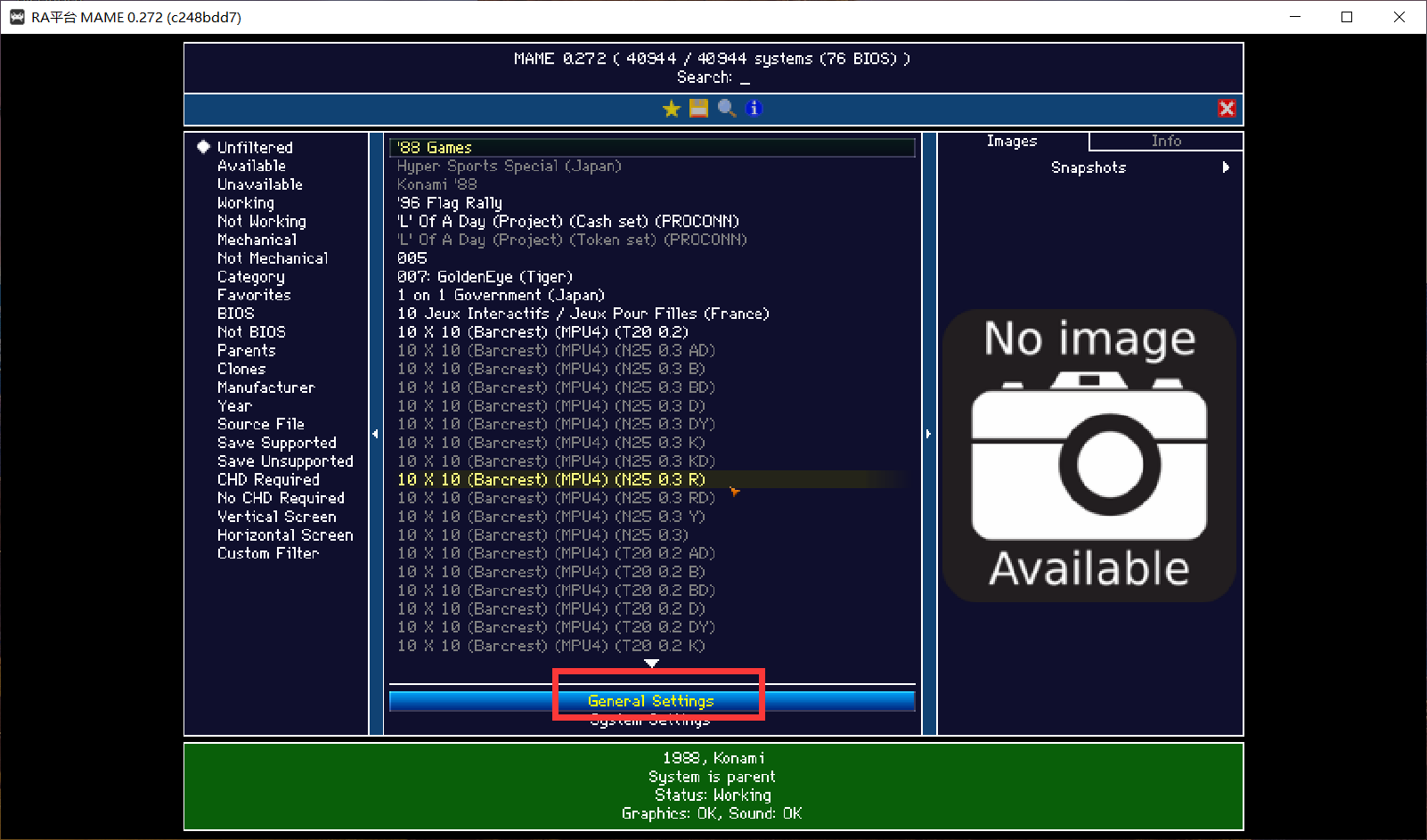Pick the Save Supported filter
This screenshot has height=840, width=1427.
pos(277,443)
